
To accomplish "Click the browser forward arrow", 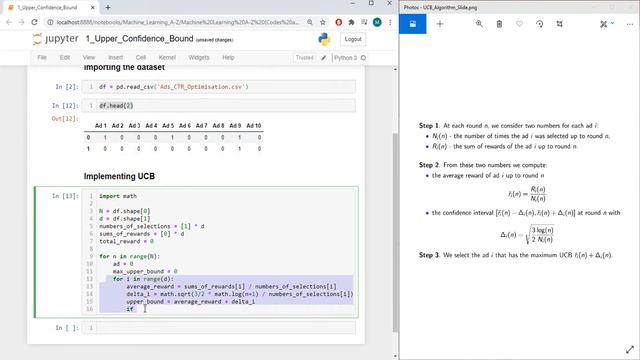I will click(22, 22).
